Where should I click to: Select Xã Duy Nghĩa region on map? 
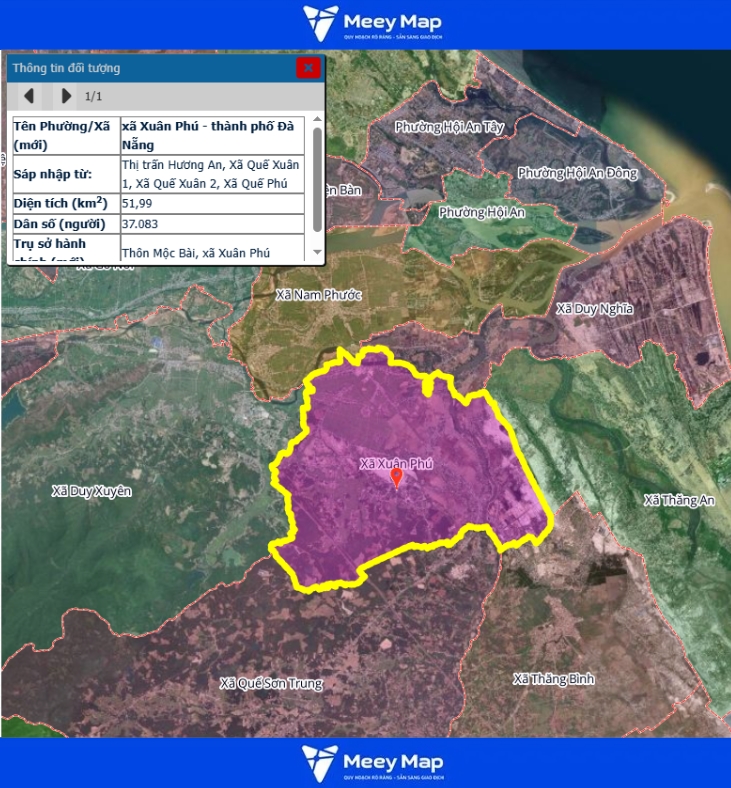pyautogui.click(x=594, y=308)
